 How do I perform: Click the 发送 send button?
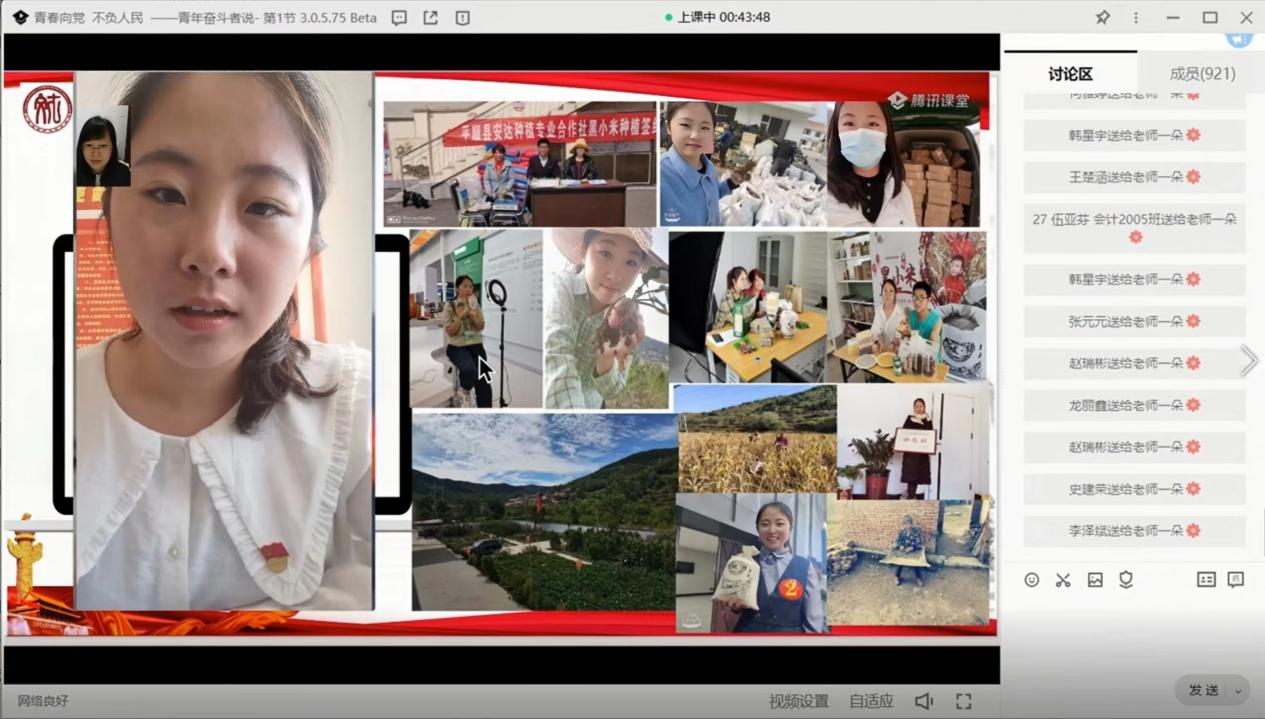point(1203,691)
